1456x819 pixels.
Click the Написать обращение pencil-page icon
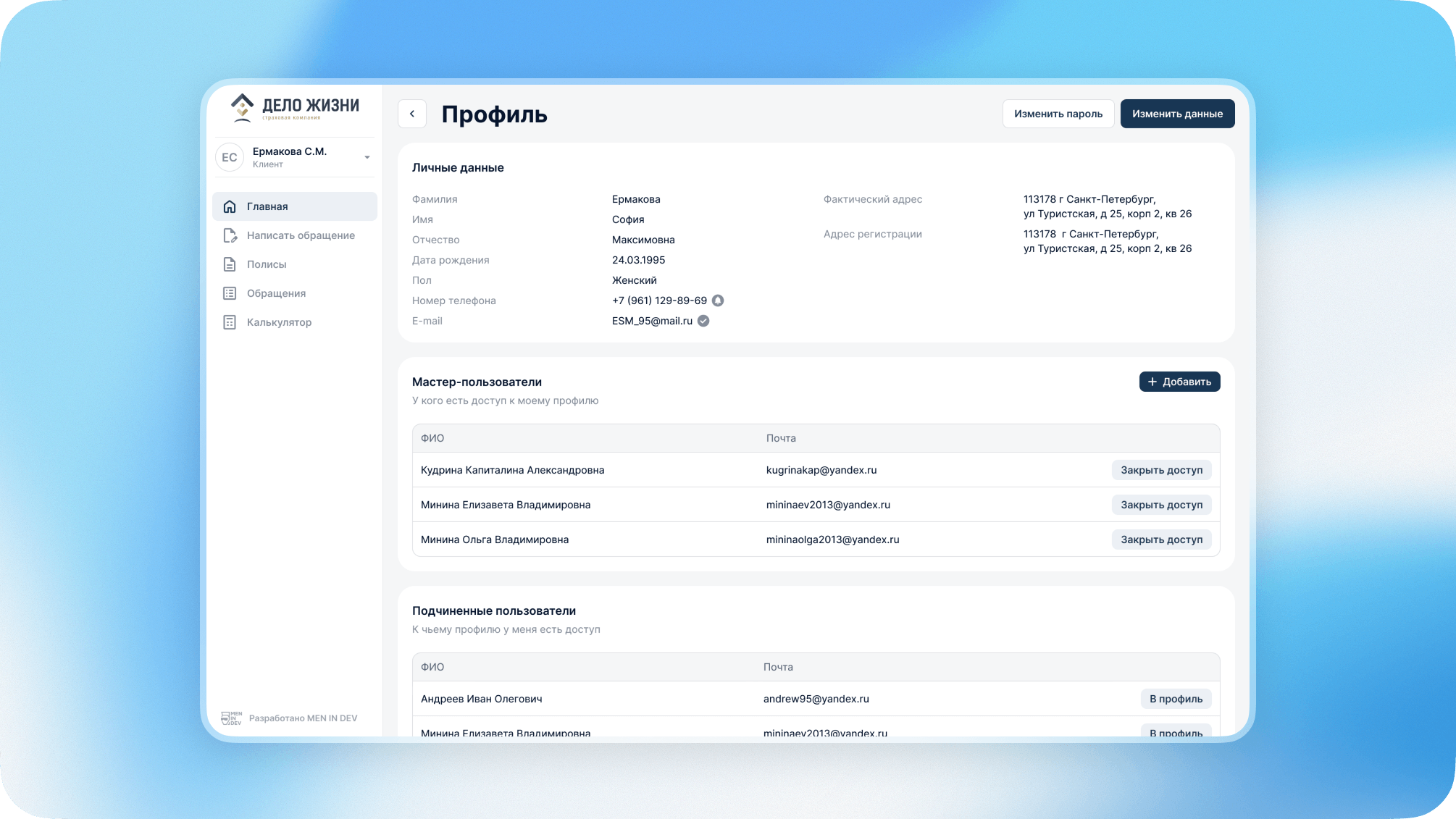point(230,235)
